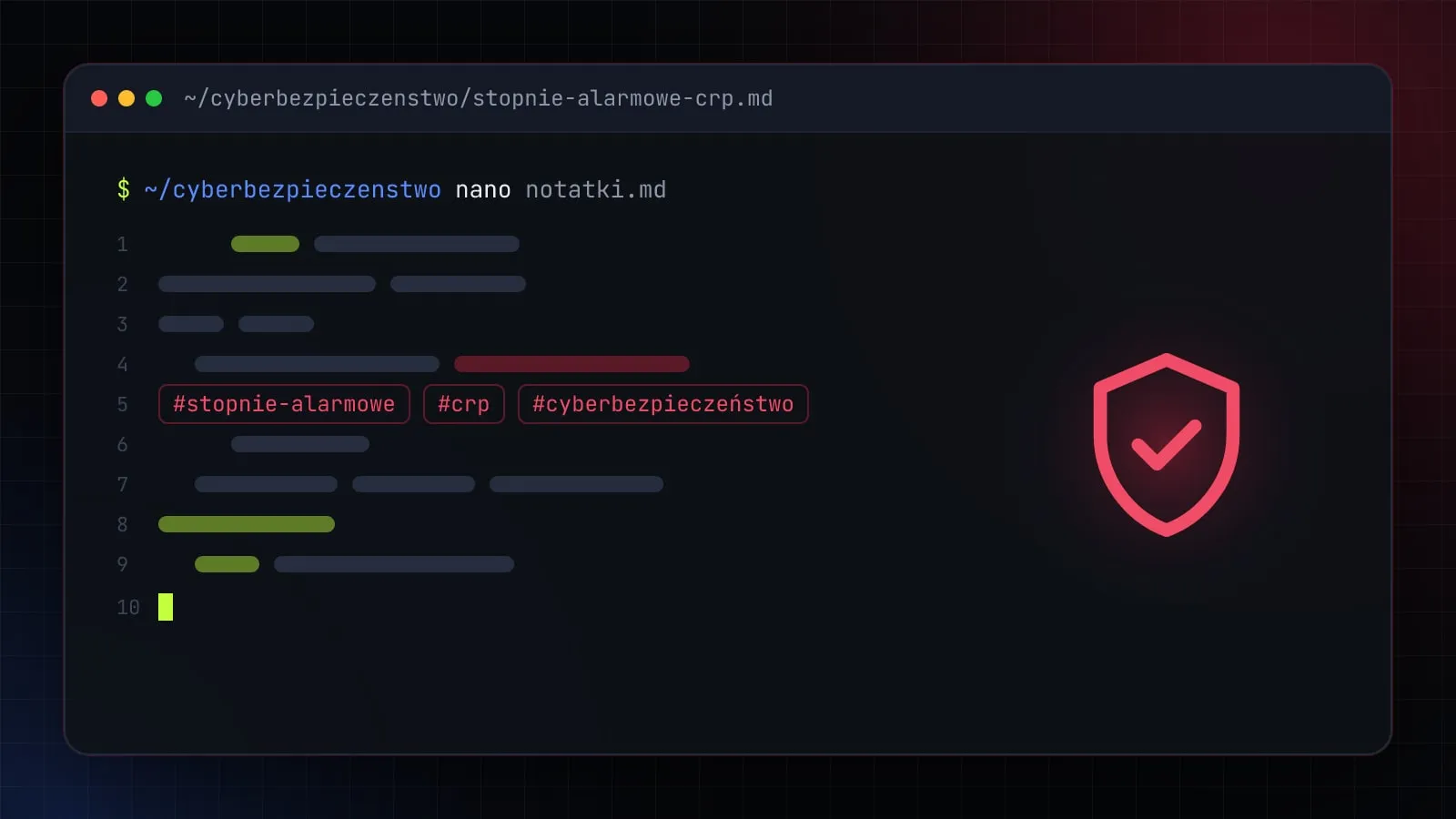Click the short green bar on line 9

[x=227, y=564]
